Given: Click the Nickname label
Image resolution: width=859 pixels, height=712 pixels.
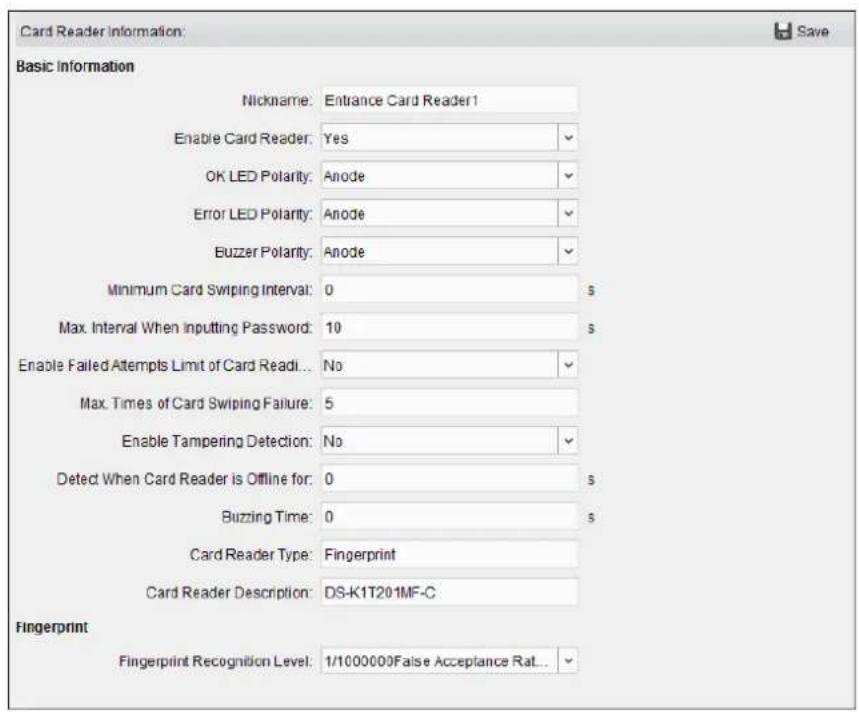Looking at the screenshot, I should point(277,100).
